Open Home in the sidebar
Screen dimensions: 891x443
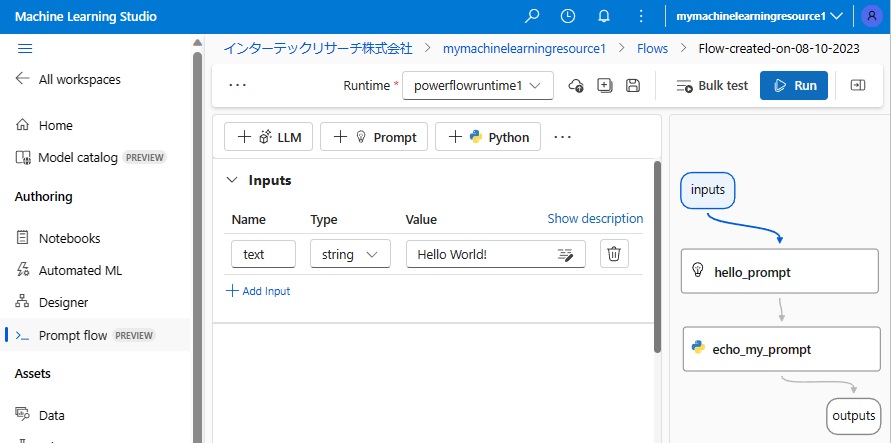56,126
